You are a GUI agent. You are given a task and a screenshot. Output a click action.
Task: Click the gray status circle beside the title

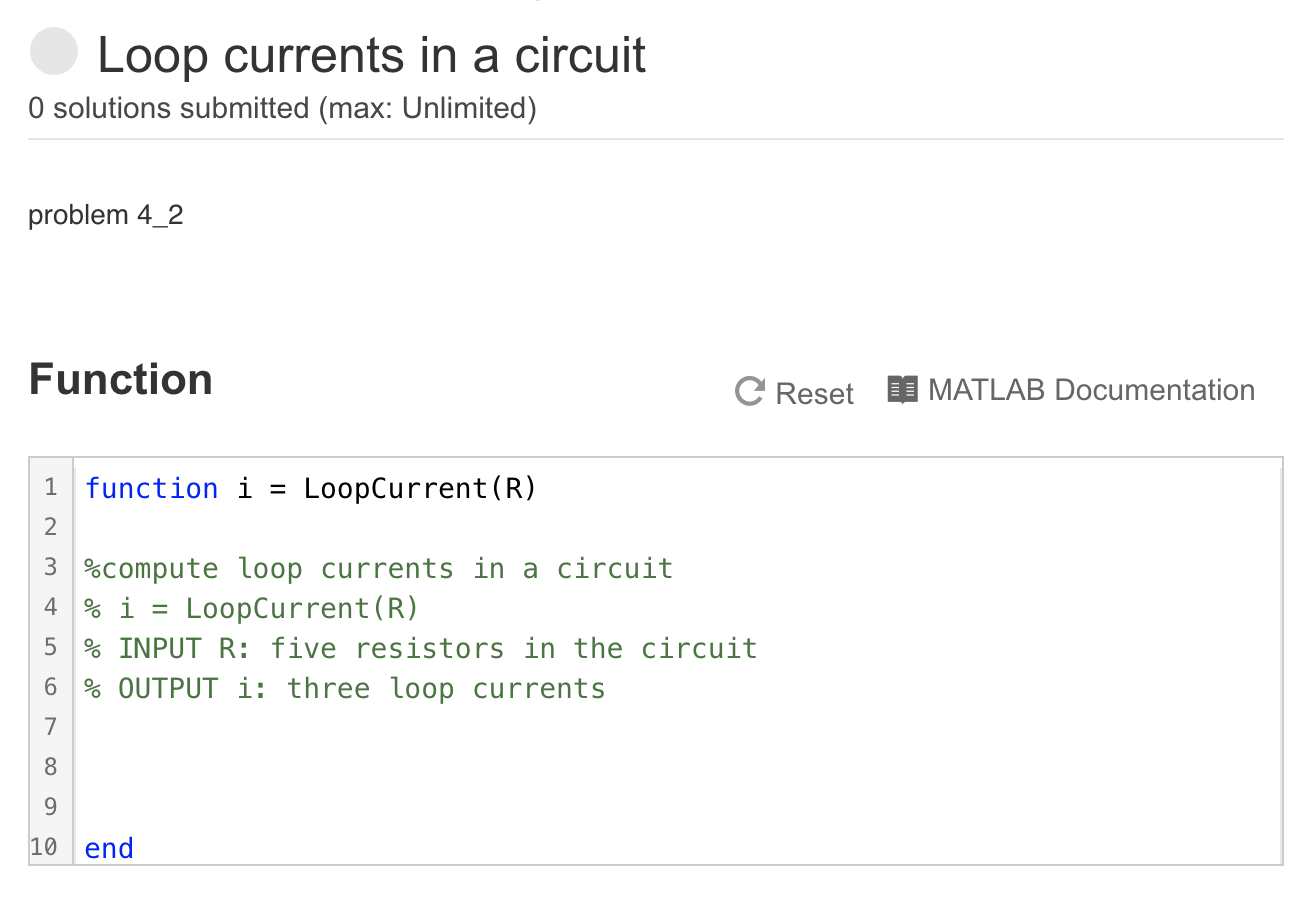pyautogui.click(x=54, y=52)
